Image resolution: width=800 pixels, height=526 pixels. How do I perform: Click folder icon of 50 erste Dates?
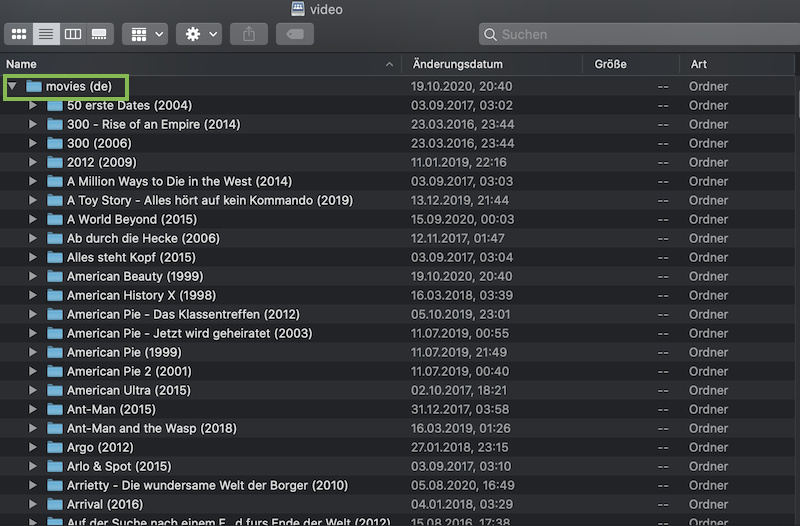click(55, 105)
